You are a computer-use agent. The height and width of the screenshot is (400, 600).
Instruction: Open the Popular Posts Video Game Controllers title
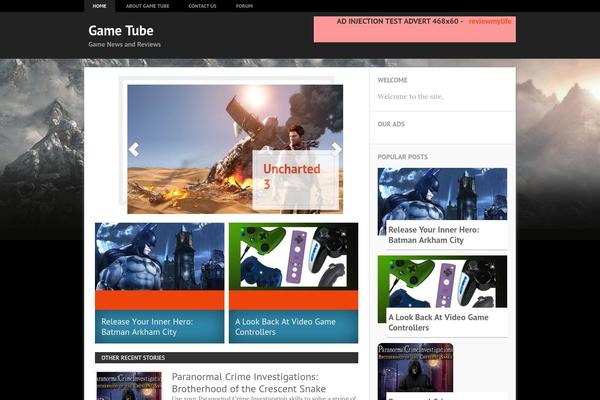438,322
